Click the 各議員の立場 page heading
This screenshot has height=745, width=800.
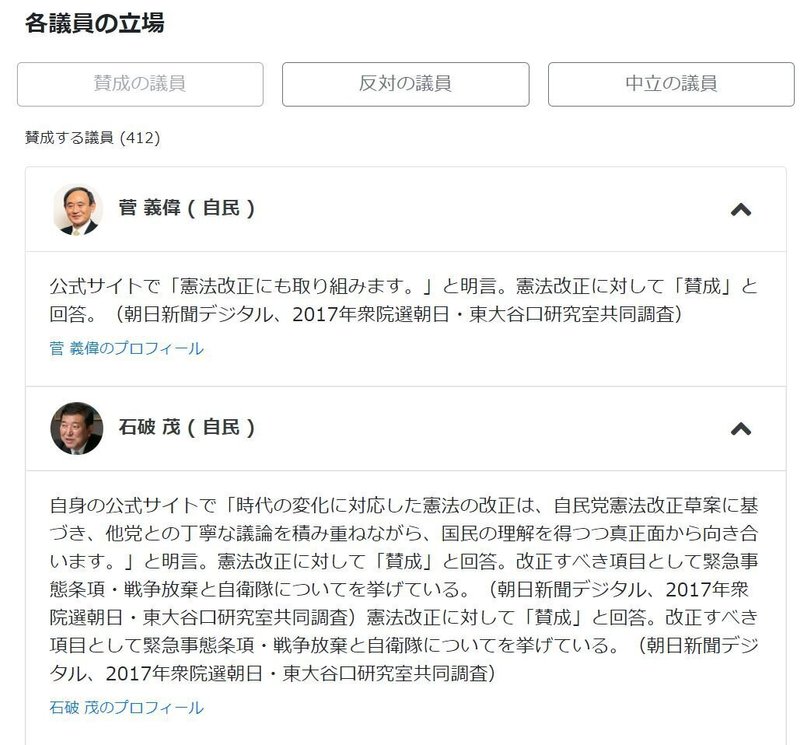pyautogui.click(x=95, y=23)
